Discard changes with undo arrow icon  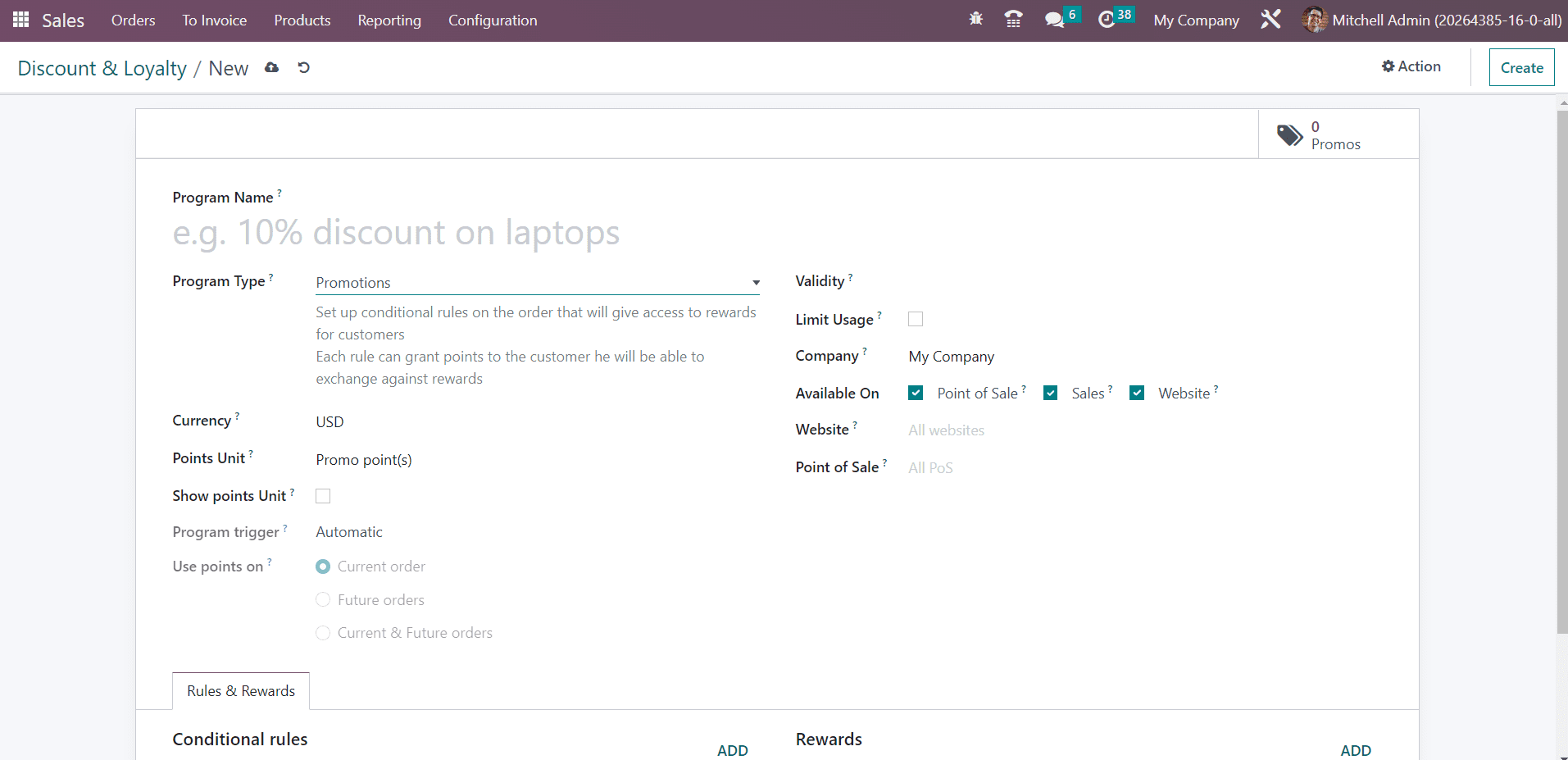(304, 68)
